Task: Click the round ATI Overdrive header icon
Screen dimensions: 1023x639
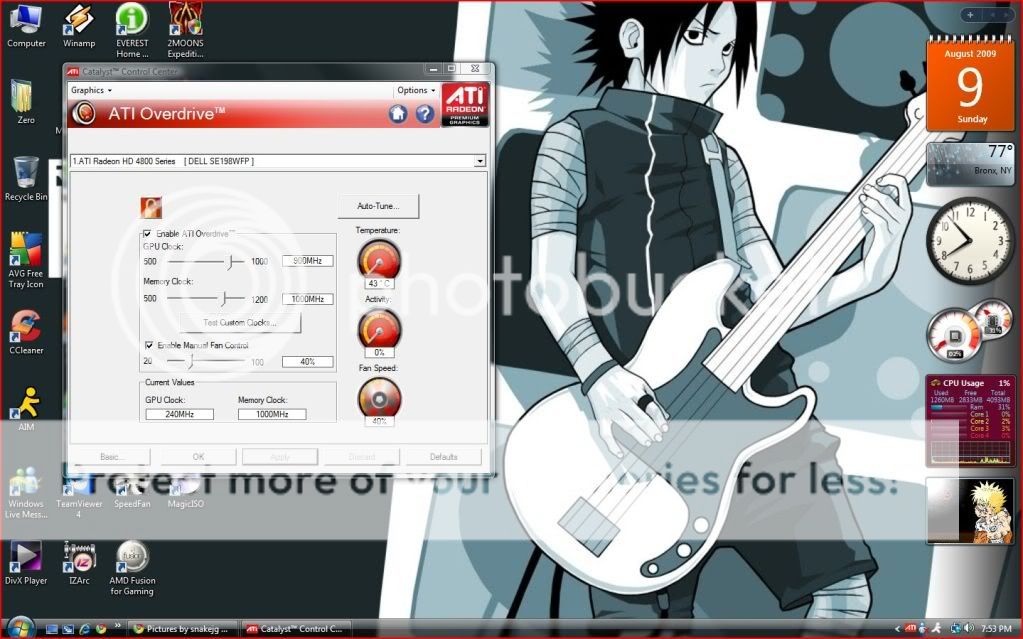Action: click(84, 114)
